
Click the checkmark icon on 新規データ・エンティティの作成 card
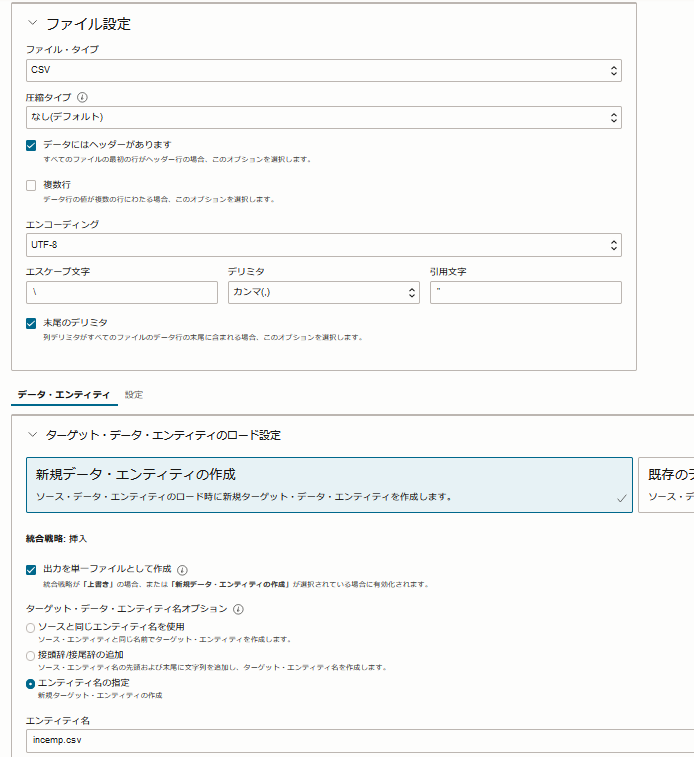622,498
